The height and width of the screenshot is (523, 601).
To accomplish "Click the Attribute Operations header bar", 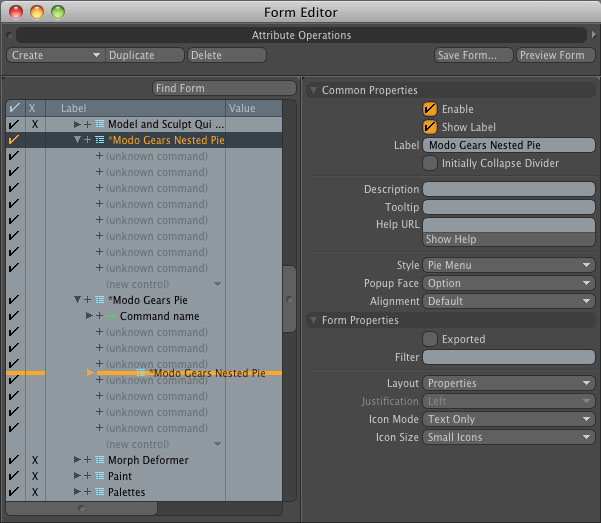I will [301, 35].
